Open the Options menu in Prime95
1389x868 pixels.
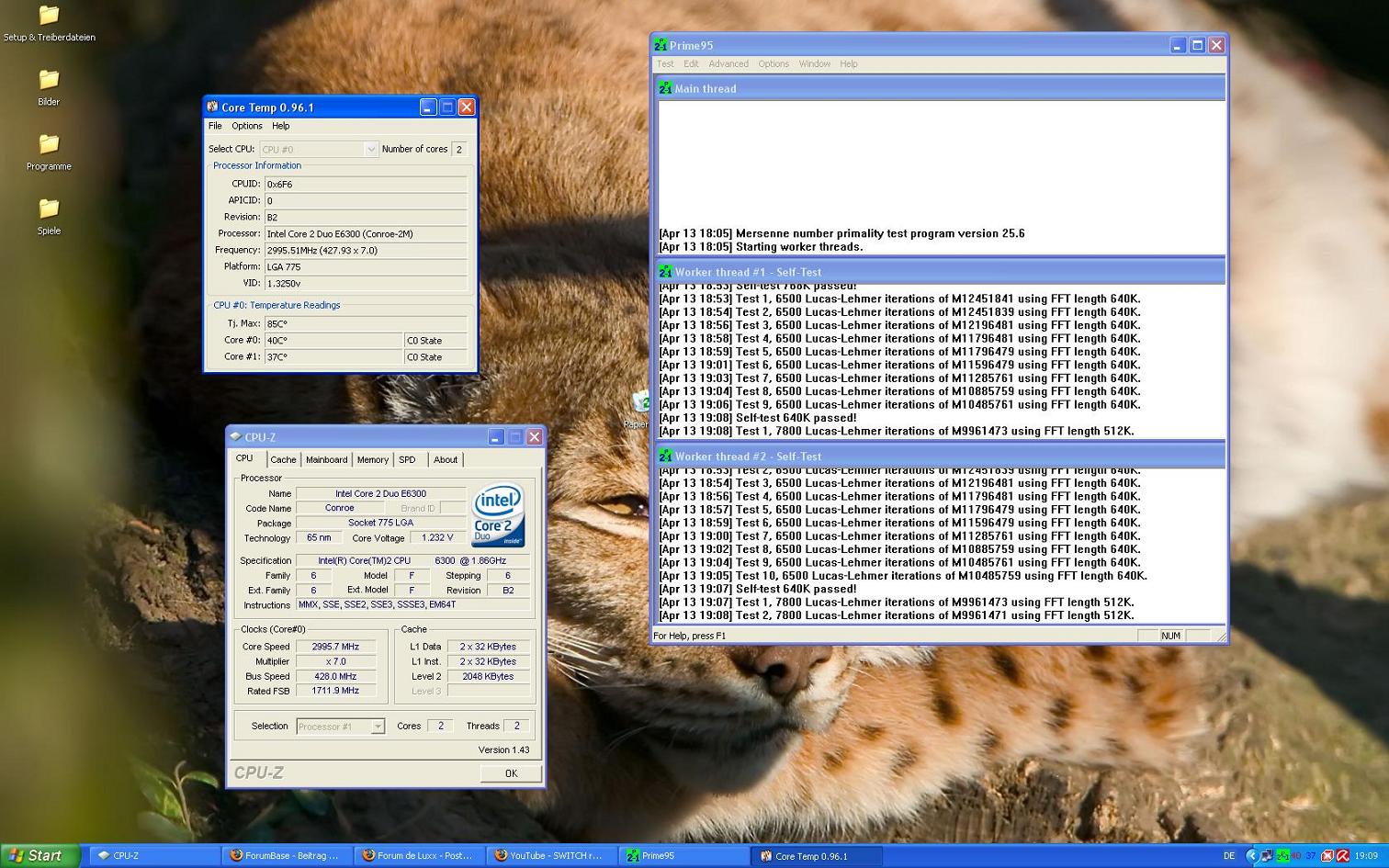click(x=774, y=63)
